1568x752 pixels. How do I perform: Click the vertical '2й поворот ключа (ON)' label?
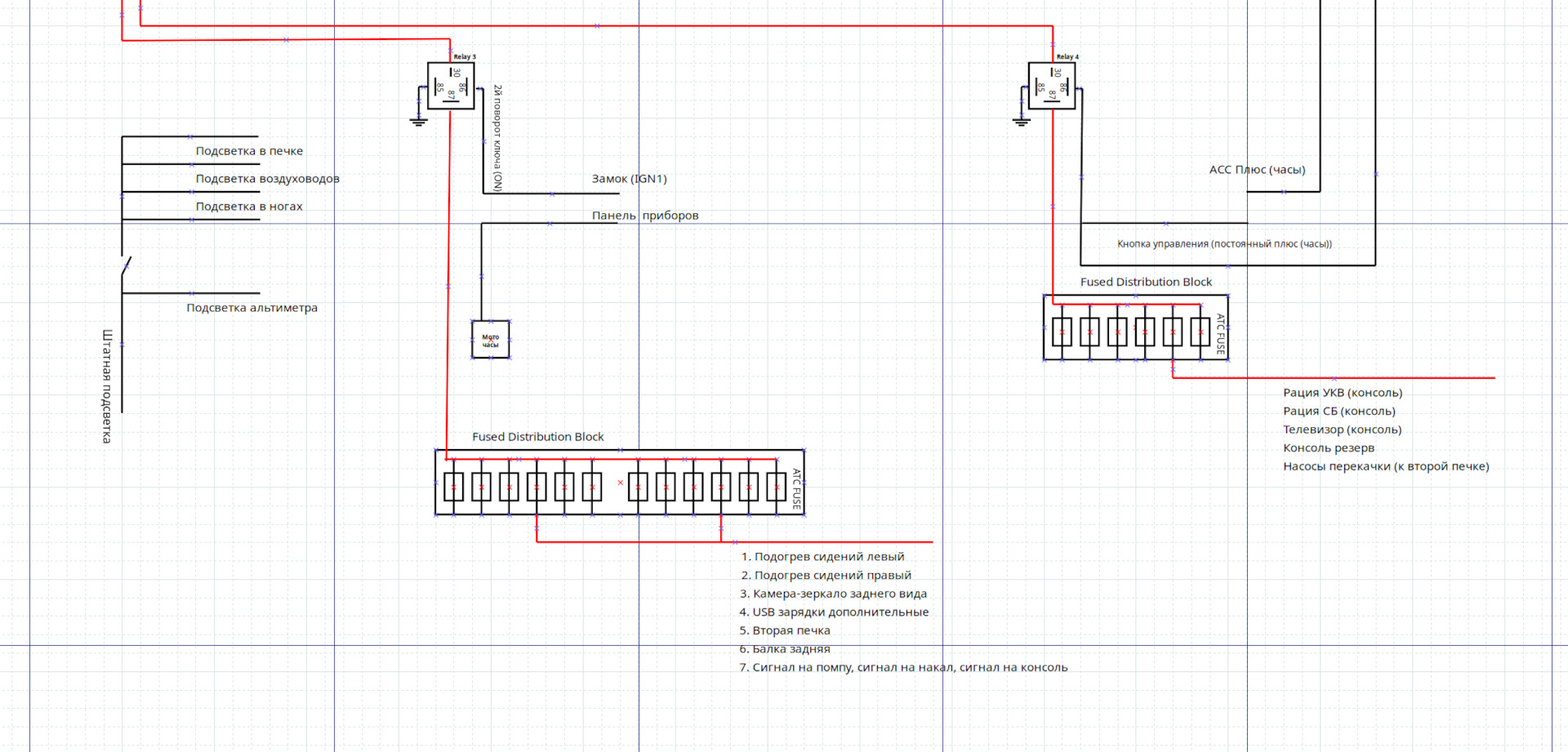point(497,137)
